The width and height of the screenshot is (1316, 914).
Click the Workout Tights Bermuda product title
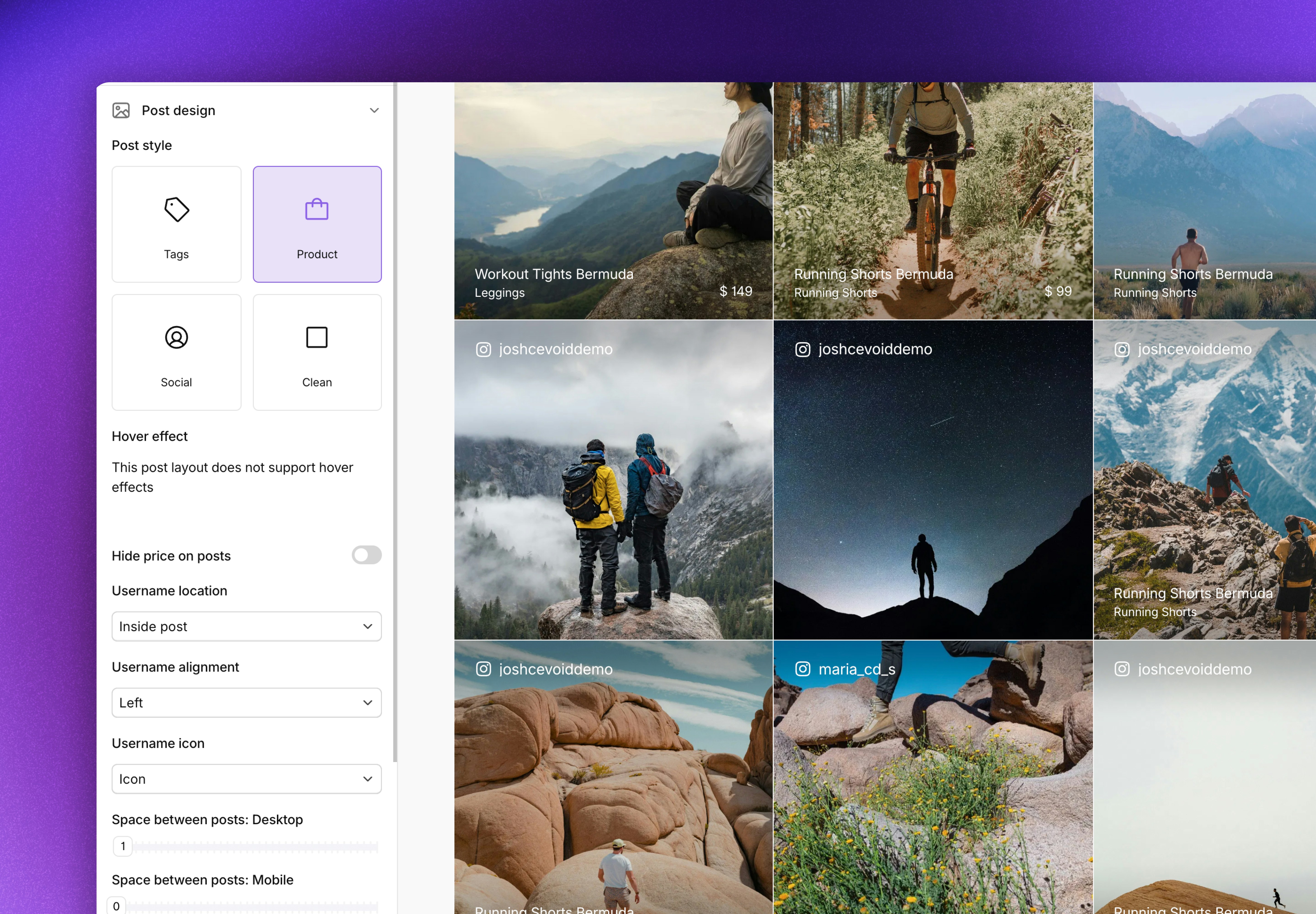coord(554,274)
